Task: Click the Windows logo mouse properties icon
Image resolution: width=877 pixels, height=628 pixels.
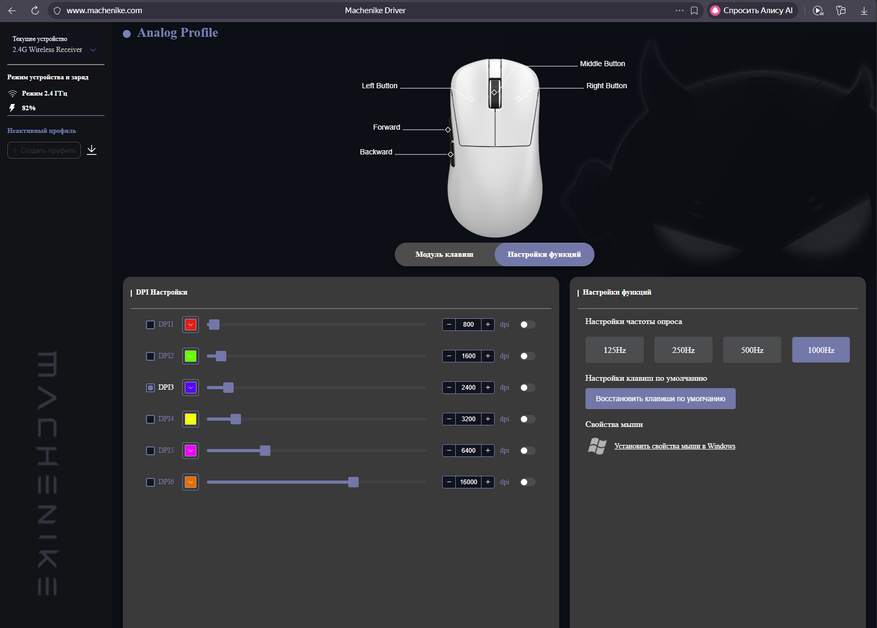Action: click(x=597, y=446)
